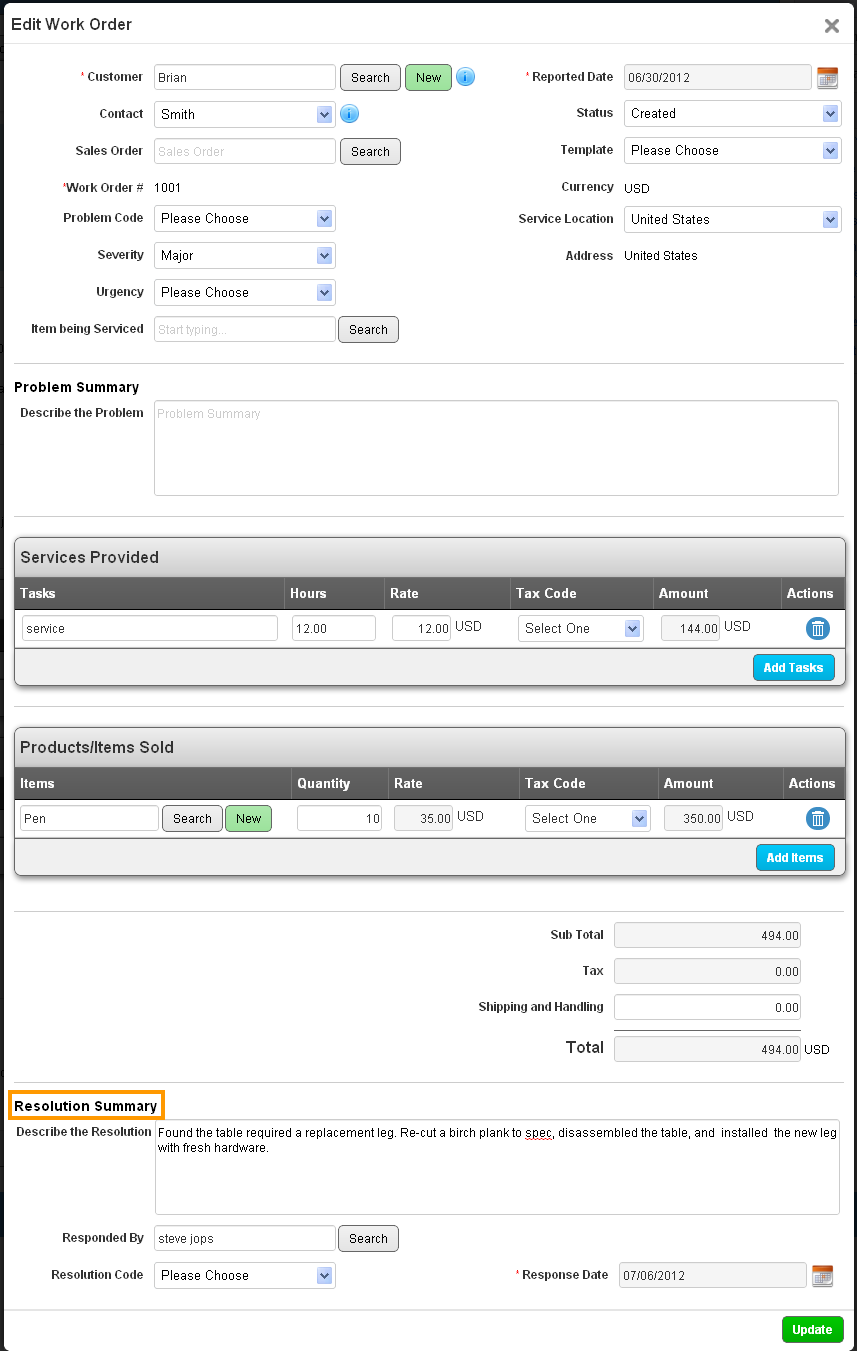857x1351 pixels.
Task: Open the Severity dropdown
Action: point(244,256)
